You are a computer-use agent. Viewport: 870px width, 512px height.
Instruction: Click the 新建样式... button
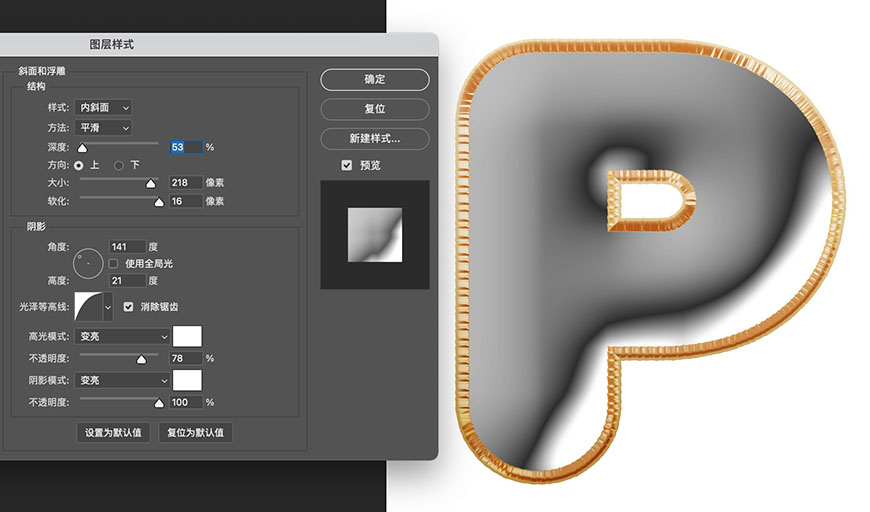point(375,139)
